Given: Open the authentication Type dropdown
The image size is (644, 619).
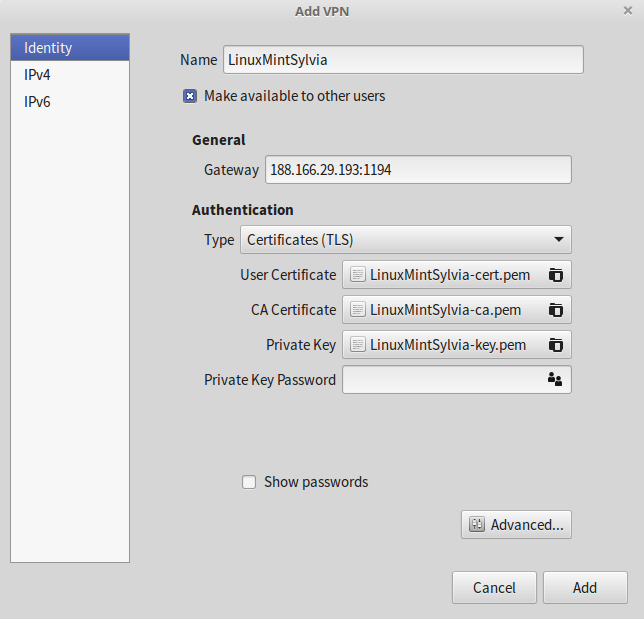Looking at the screenshot, I should pyautogui.click(x=405, y=240).
